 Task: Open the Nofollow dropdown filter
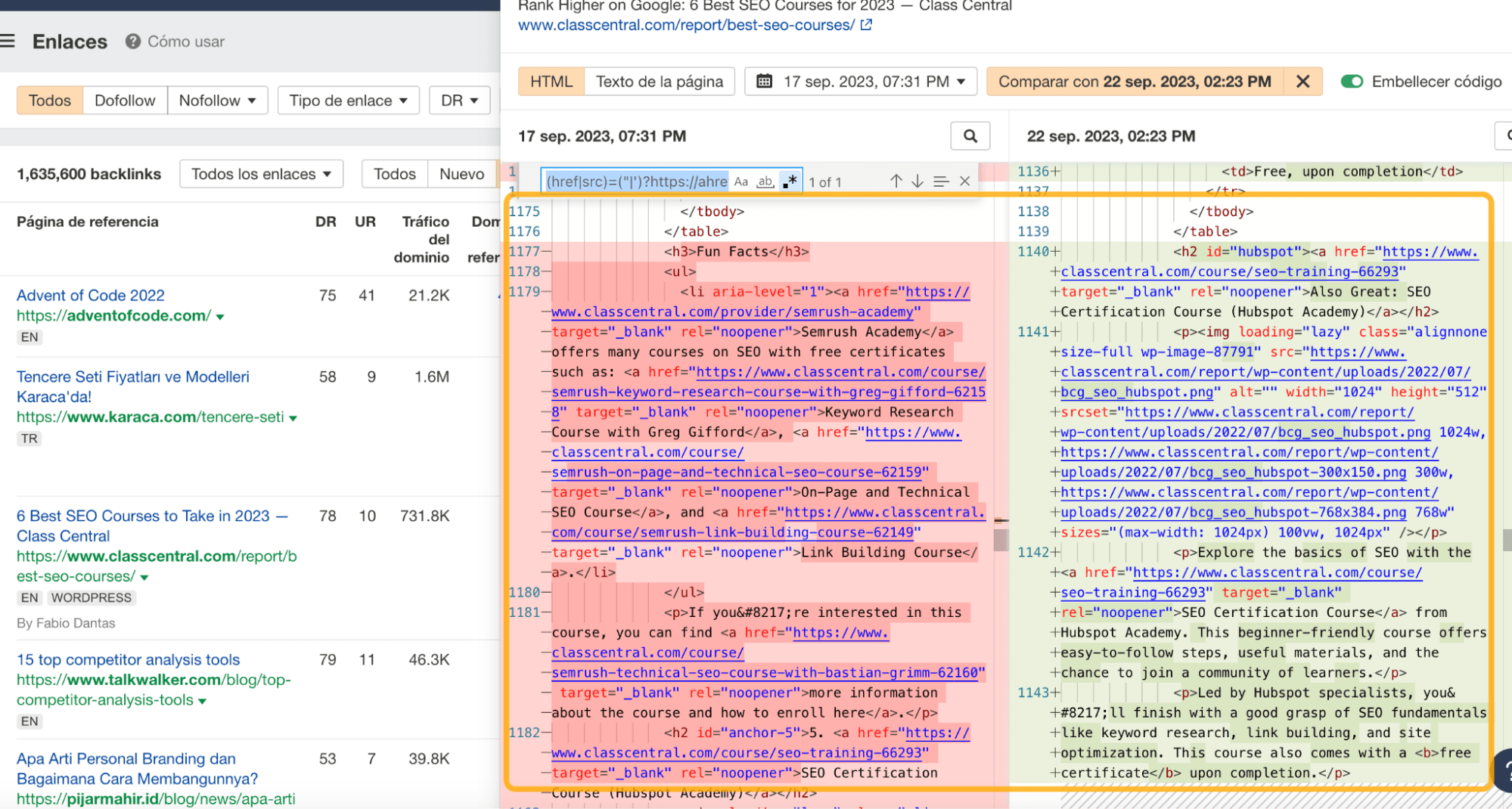coord(217,101)
